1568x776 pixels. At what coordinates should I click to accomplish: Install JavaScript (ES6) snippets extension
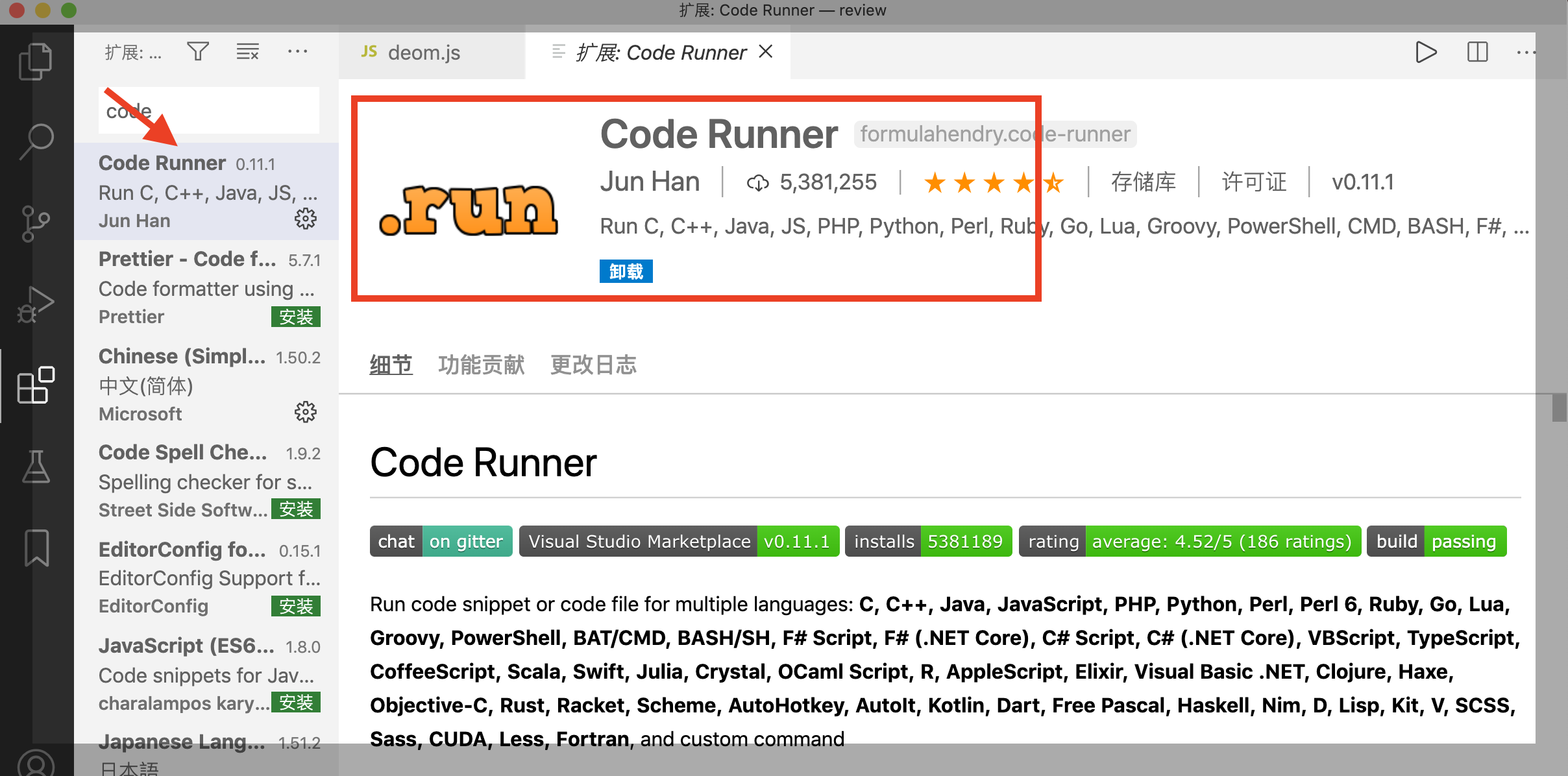pos(296,702)
